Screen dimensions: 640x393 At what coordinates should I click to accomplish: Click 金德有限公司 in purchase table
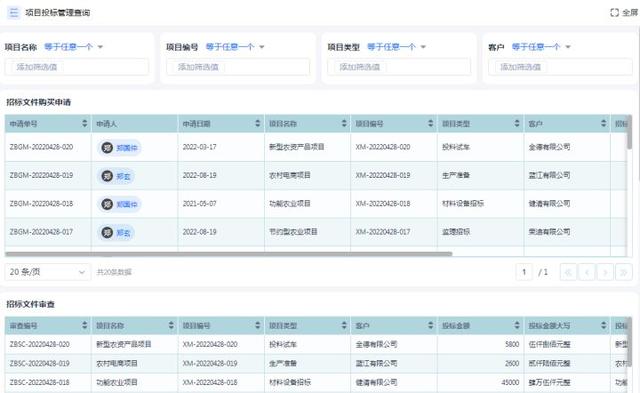point(549,147)
